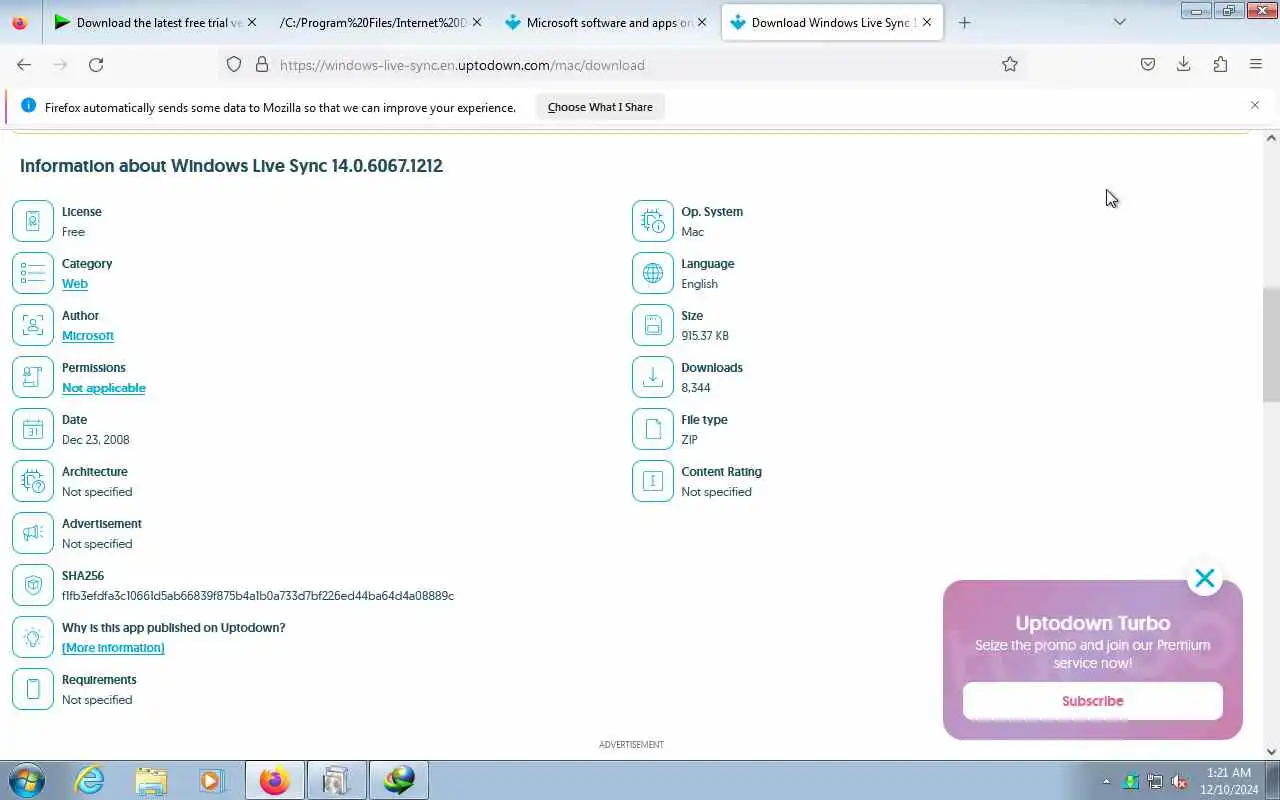
Task: Click the Advertisement megaphone icon
Action: (33, 533)
